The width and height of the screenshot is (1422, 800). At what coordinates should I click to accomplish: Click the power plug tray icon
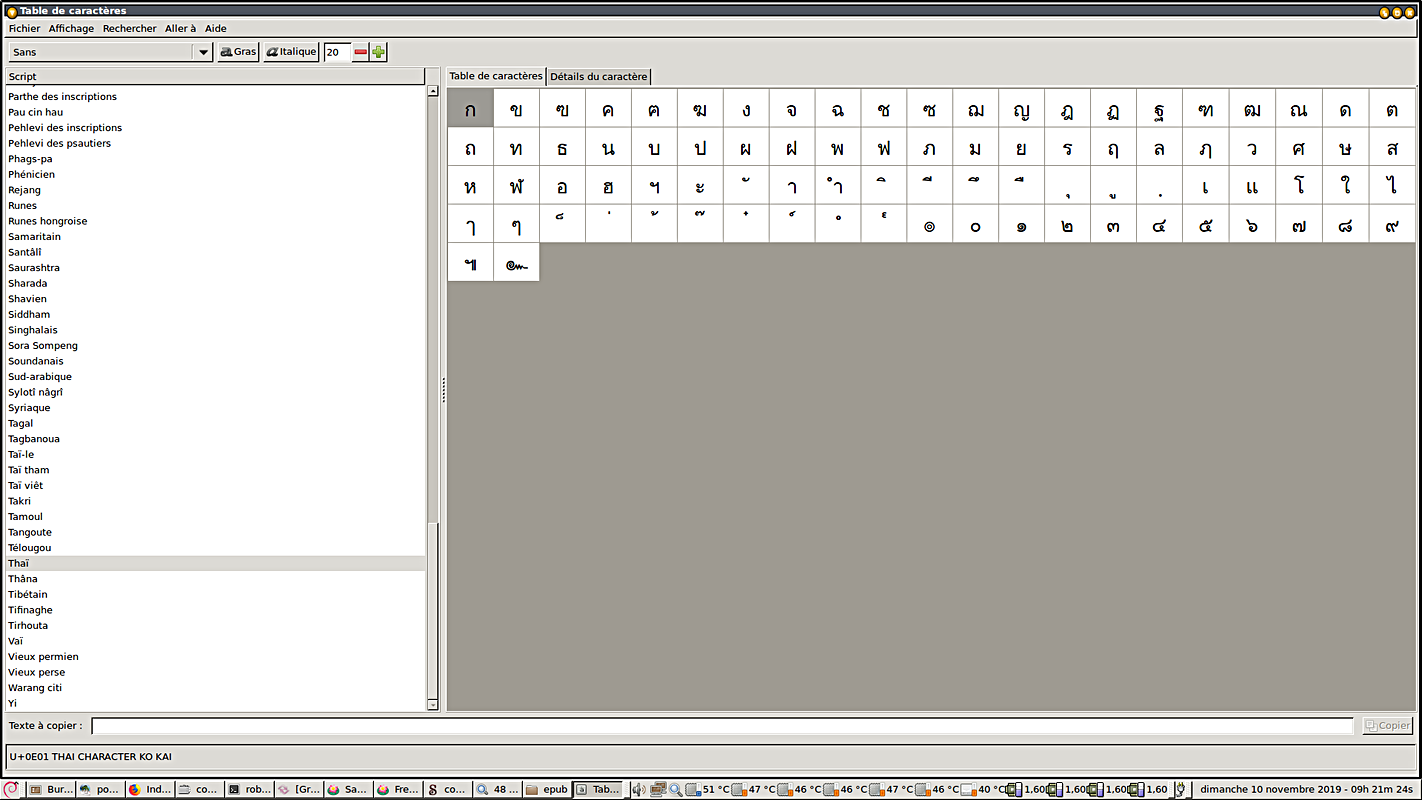1180,789
